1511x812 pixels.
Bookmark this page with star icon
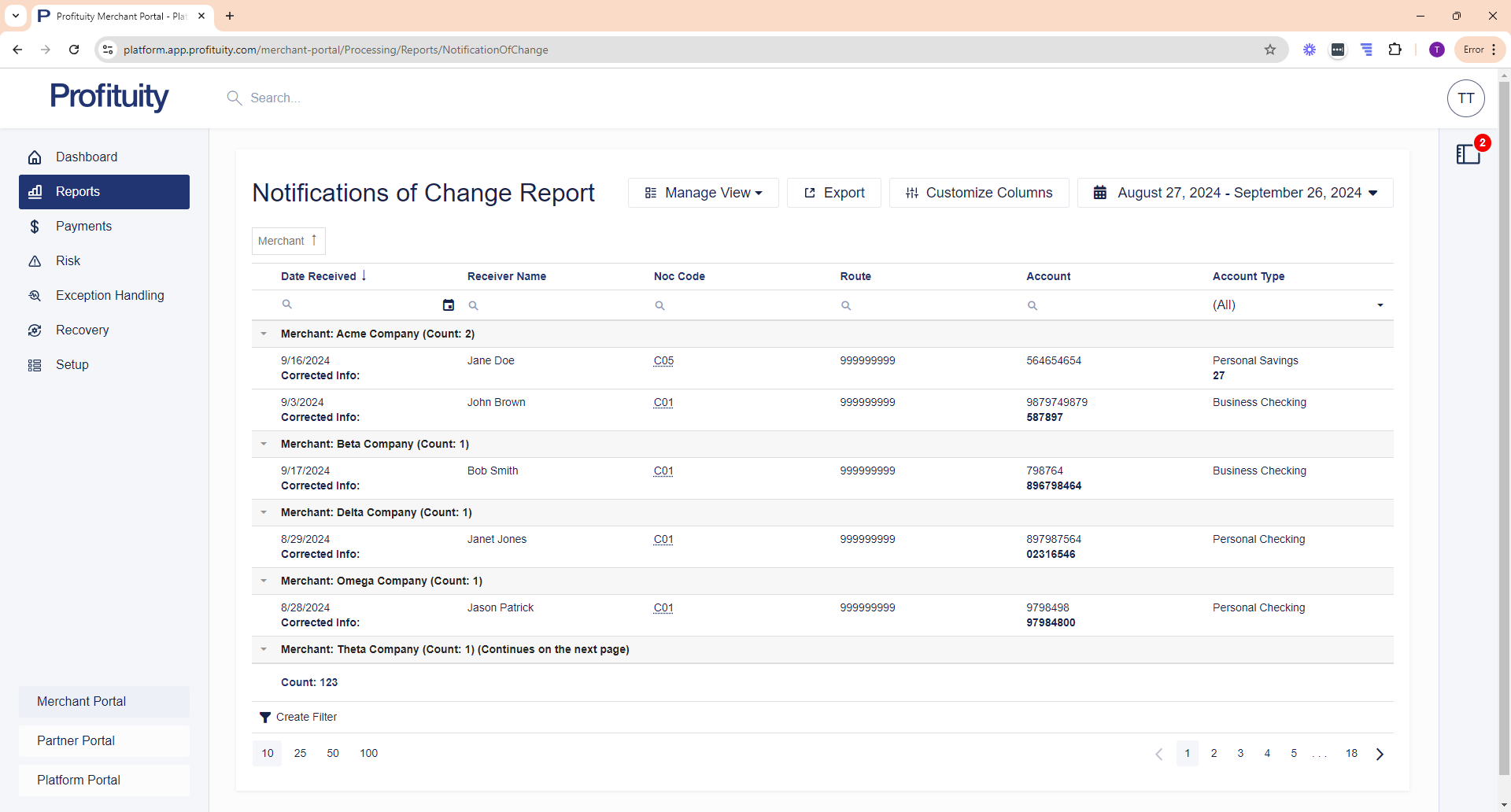(x=1270, y=50)
